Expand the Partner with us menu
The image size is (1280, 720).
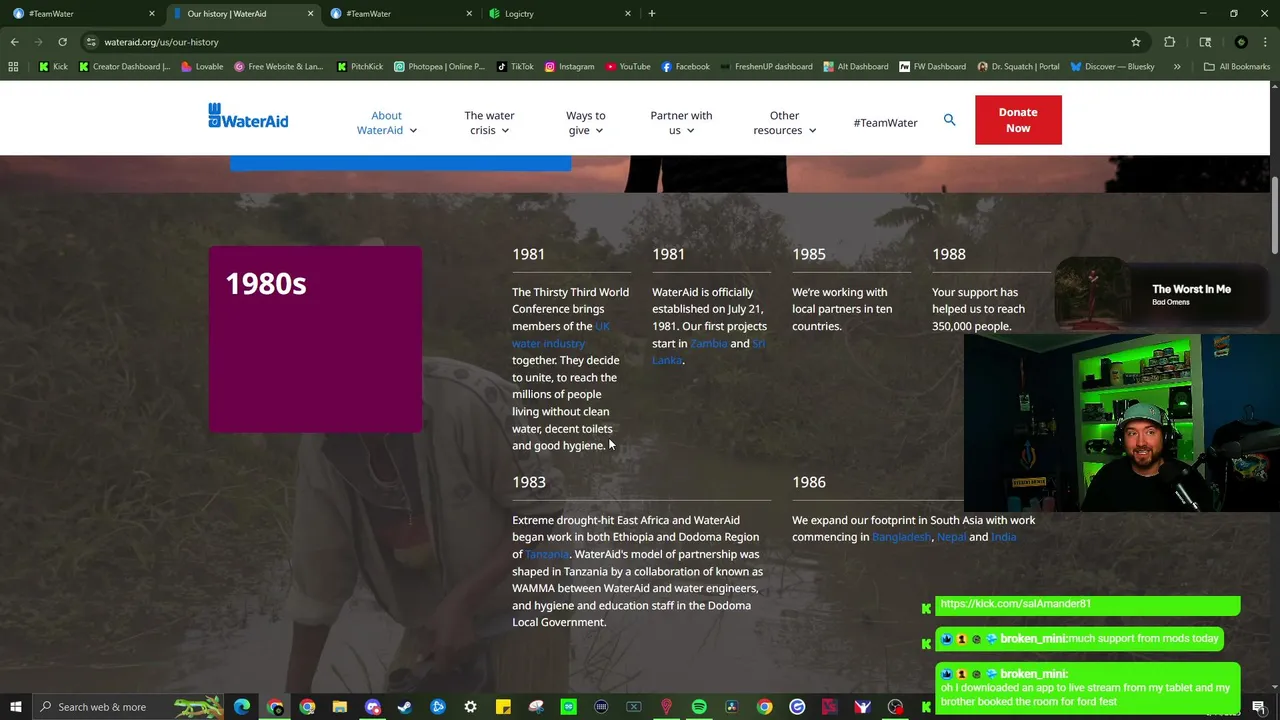point(681,123)
